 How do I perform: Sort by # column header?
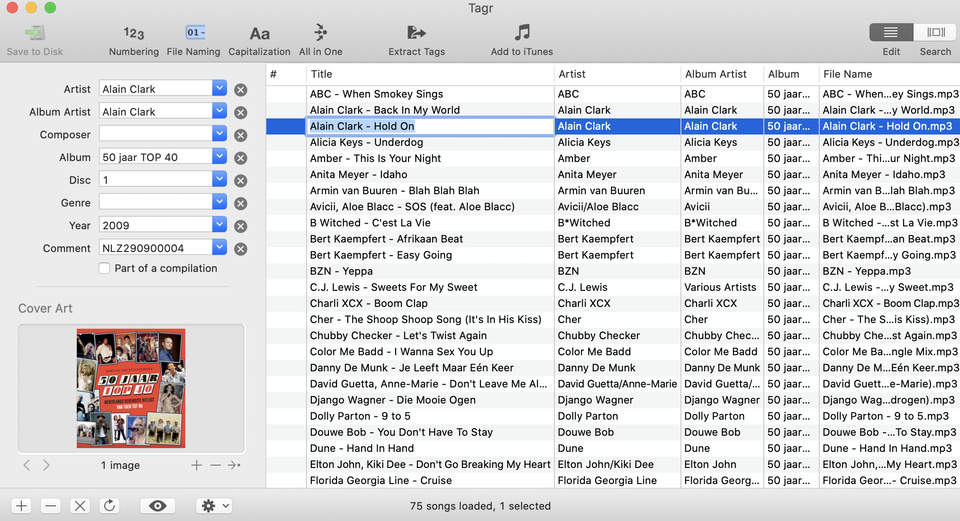(286, 74)
